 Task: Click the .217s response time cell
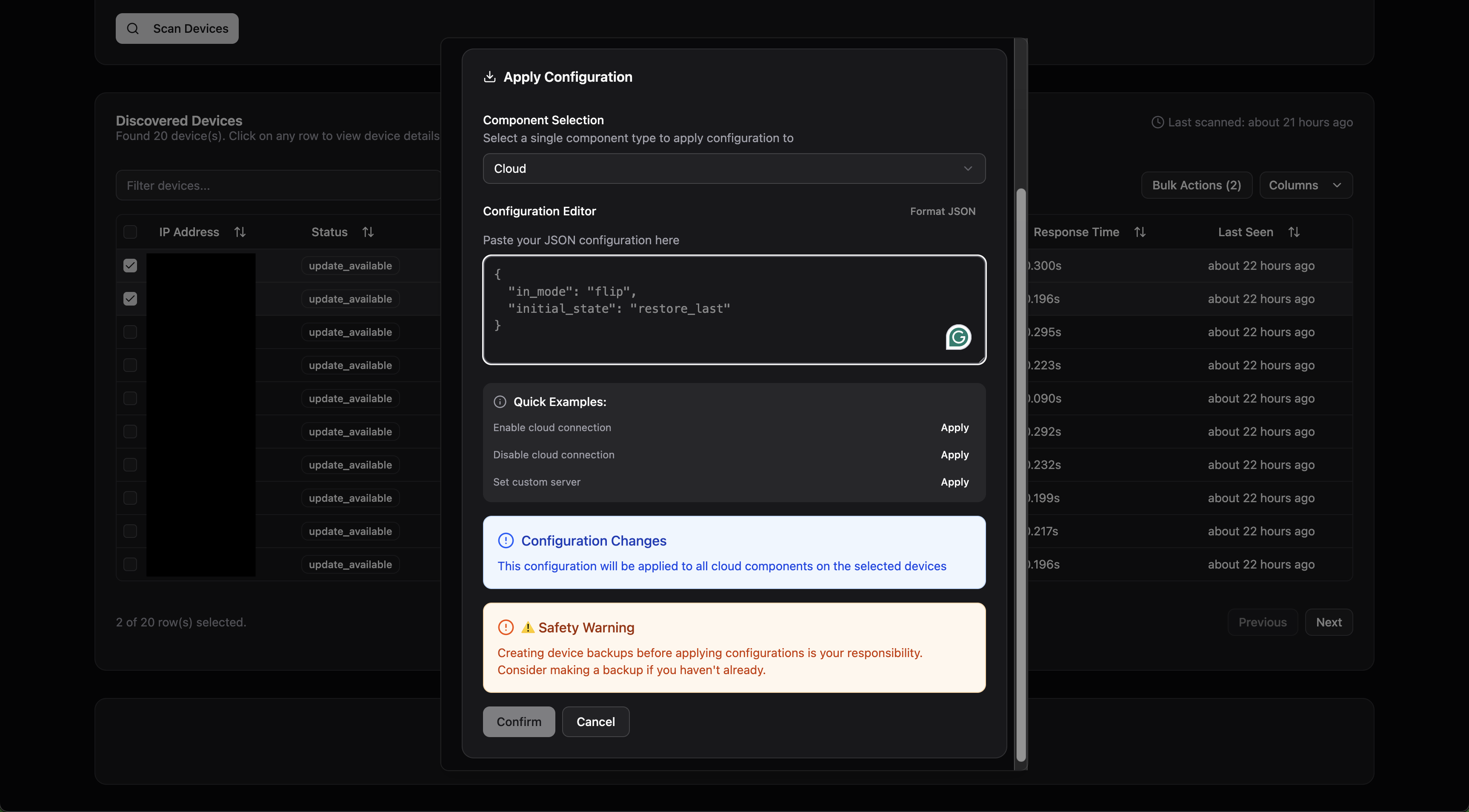point(1043,532)
